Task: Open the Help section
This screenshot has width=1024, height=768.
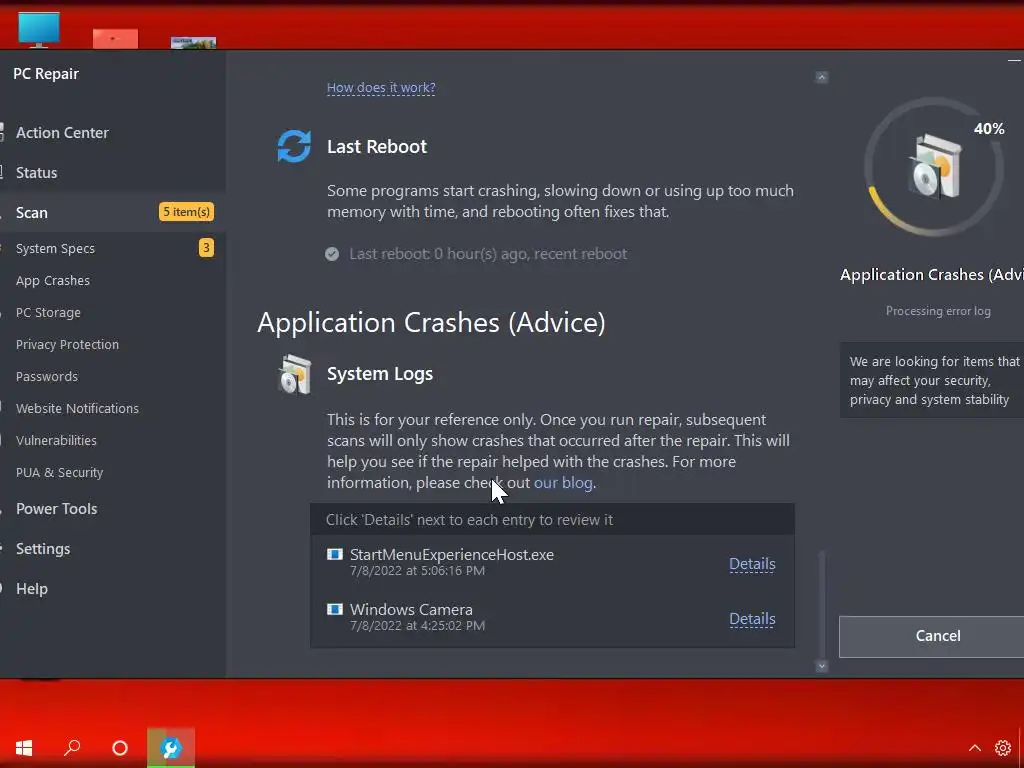Action: coord(31,588)
